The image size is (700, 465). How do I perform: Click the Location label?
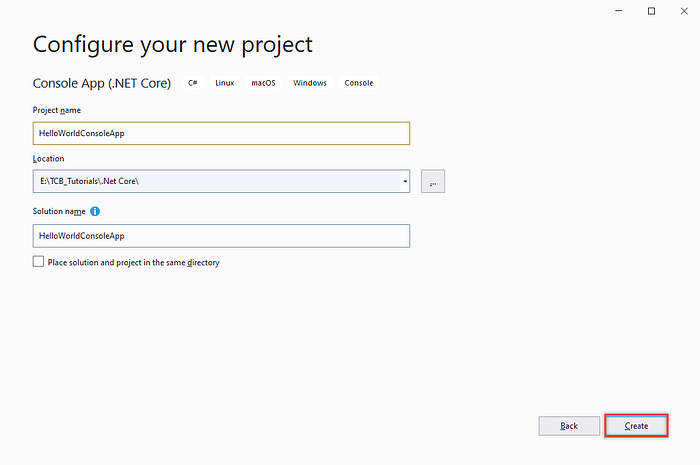click(48, 159)
